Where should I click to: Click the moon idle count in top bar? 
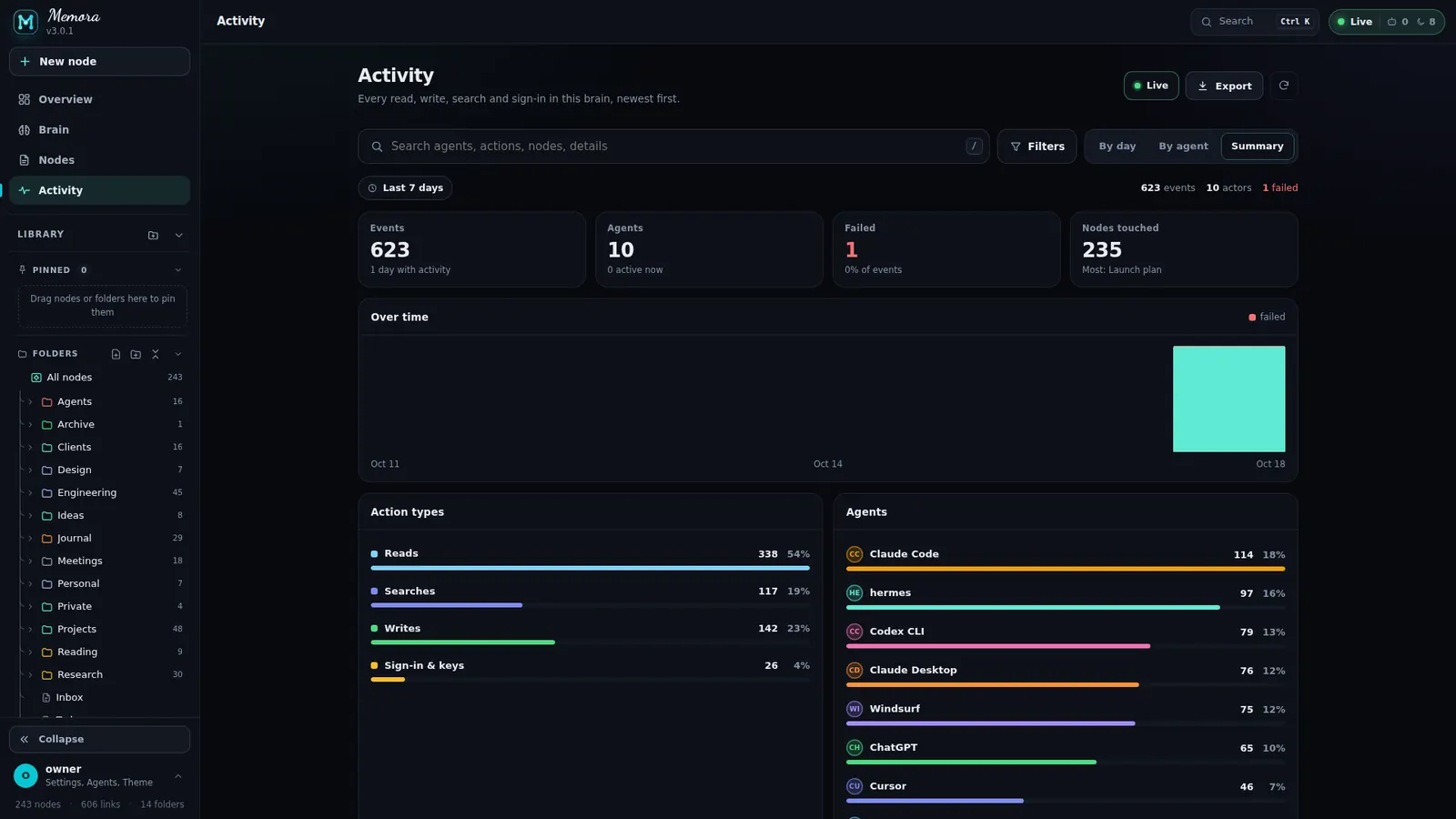[1426, 22]
